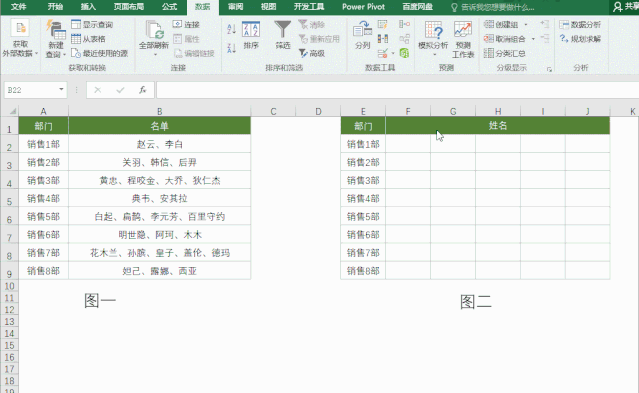639x393 pixels.
Task: Click the Consolidate icon
Action: (404, 24)
